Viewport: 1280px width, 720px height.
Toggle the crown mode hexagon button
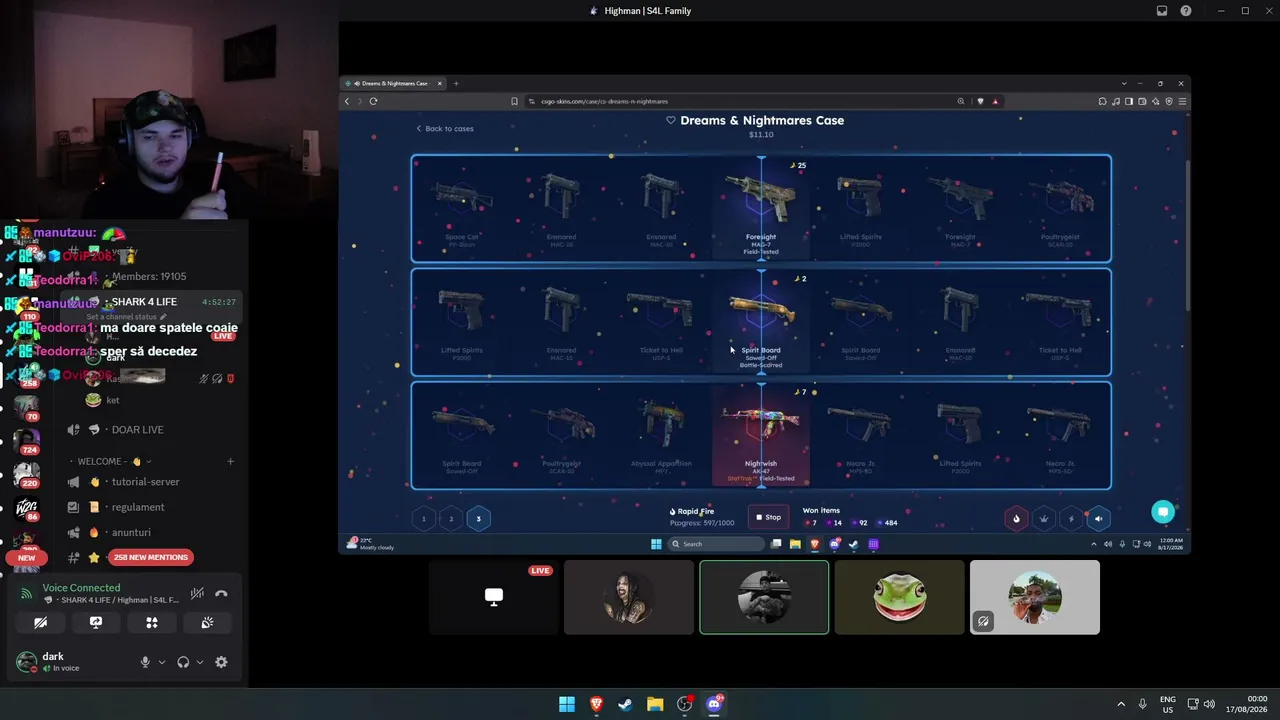[x=1044, y=518]
